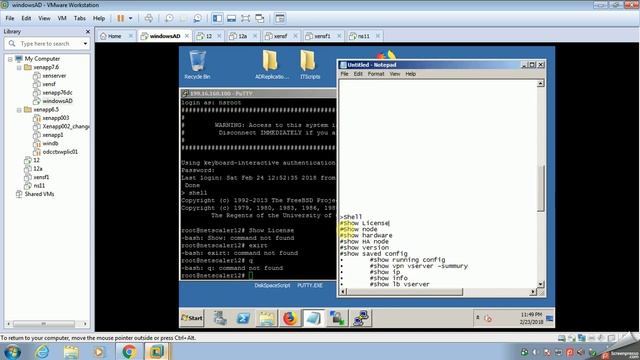The image size is (640, 360).
Task: Click the guest Start button
Action: point(192,318)
